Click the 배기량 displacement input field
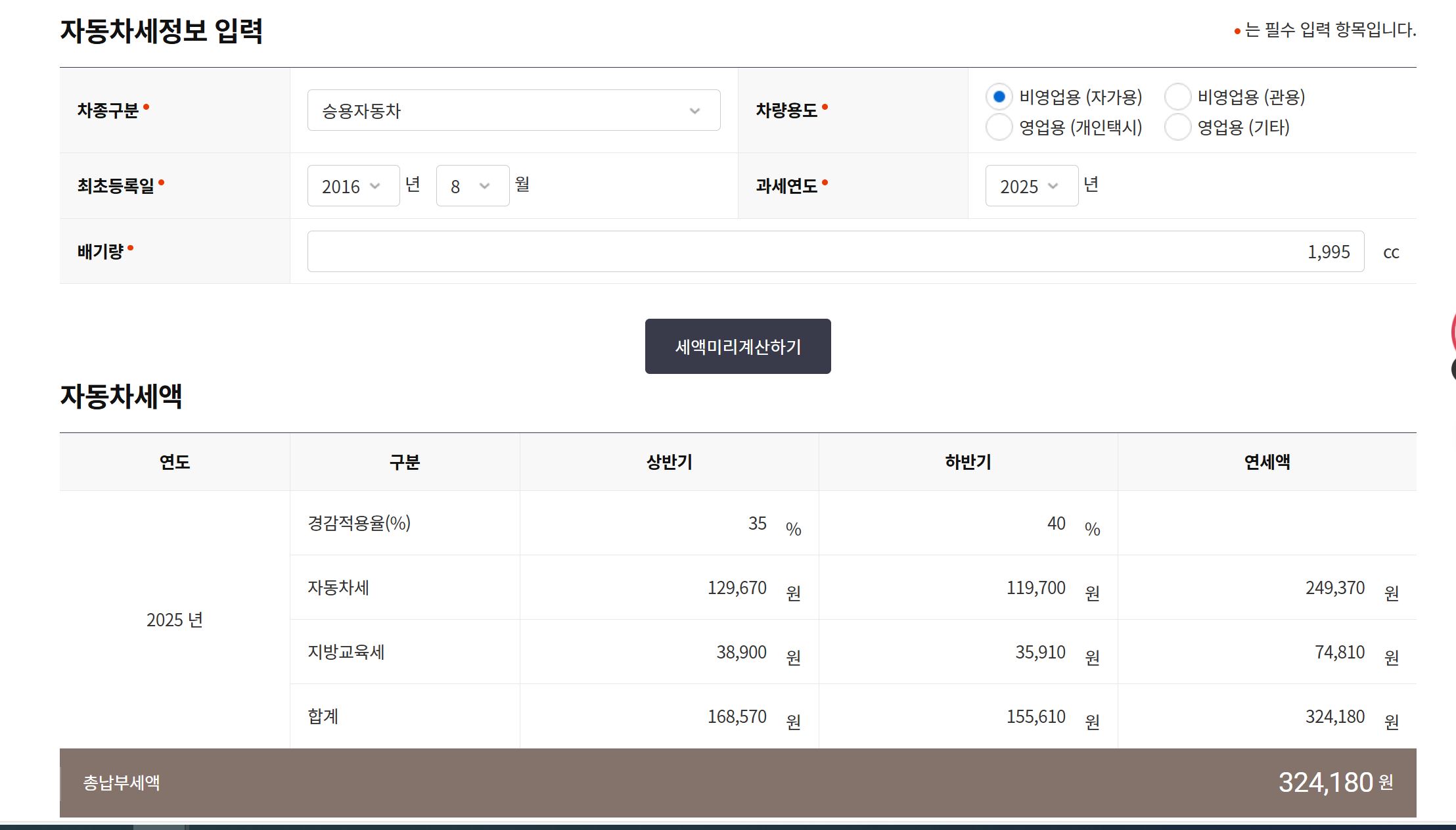This screenshot has height=830, width=1456. pos(834,251)
